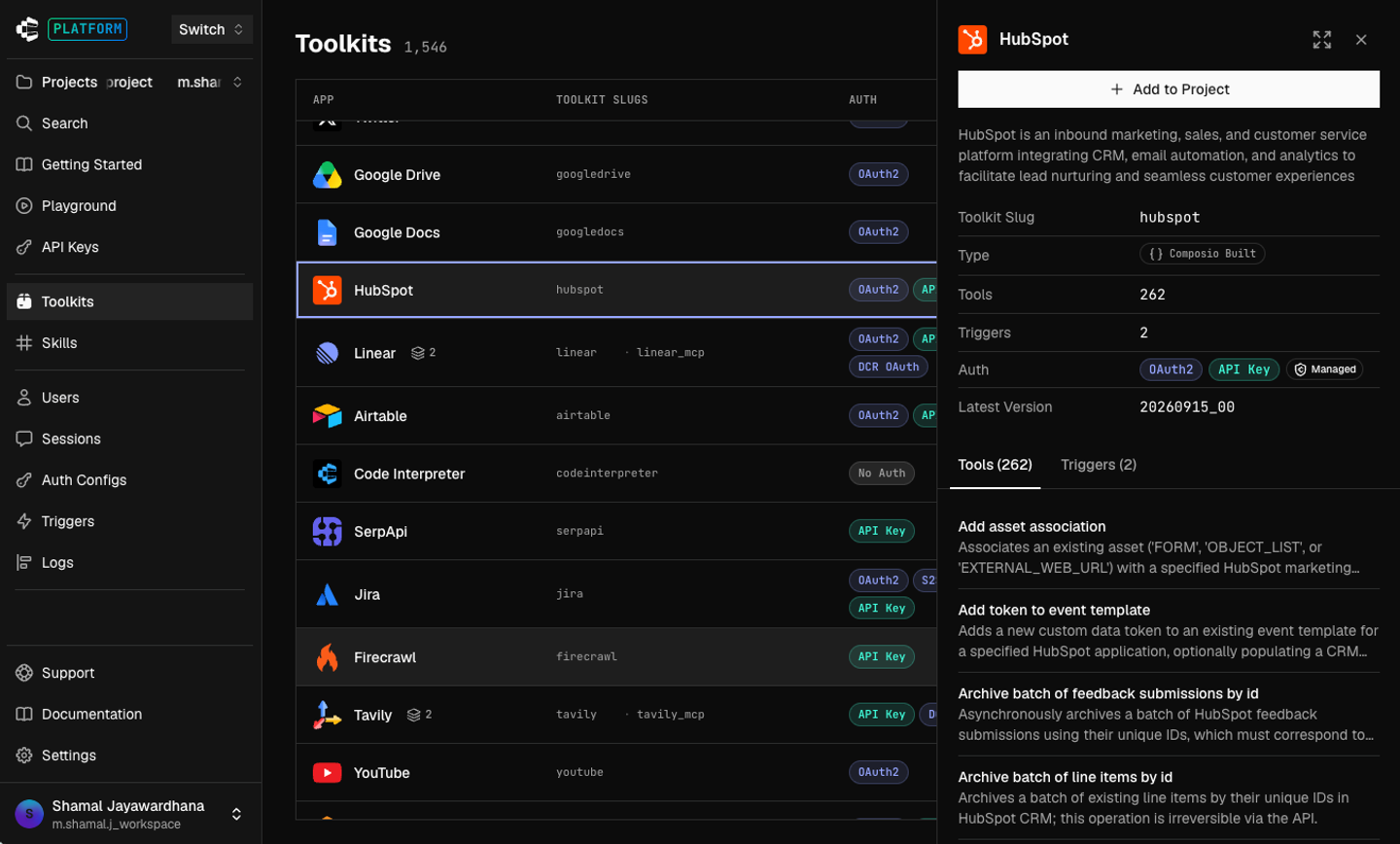Close the HubSpot details panel
Viewport: 1400px width, 844px height.
coord(1361,40)
